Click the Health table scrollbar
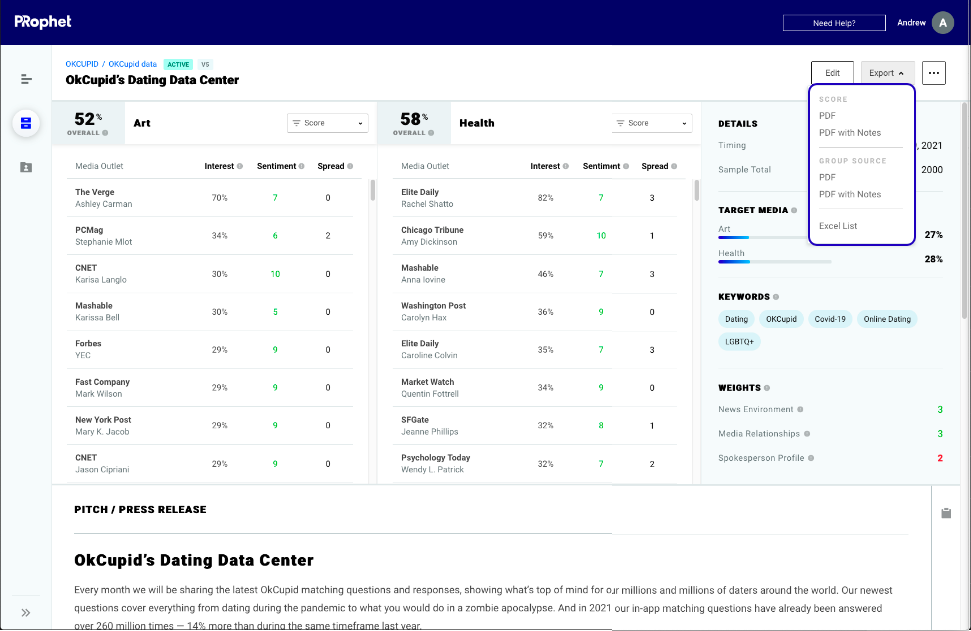Screen dimensions: 971x631 [697, 190]
